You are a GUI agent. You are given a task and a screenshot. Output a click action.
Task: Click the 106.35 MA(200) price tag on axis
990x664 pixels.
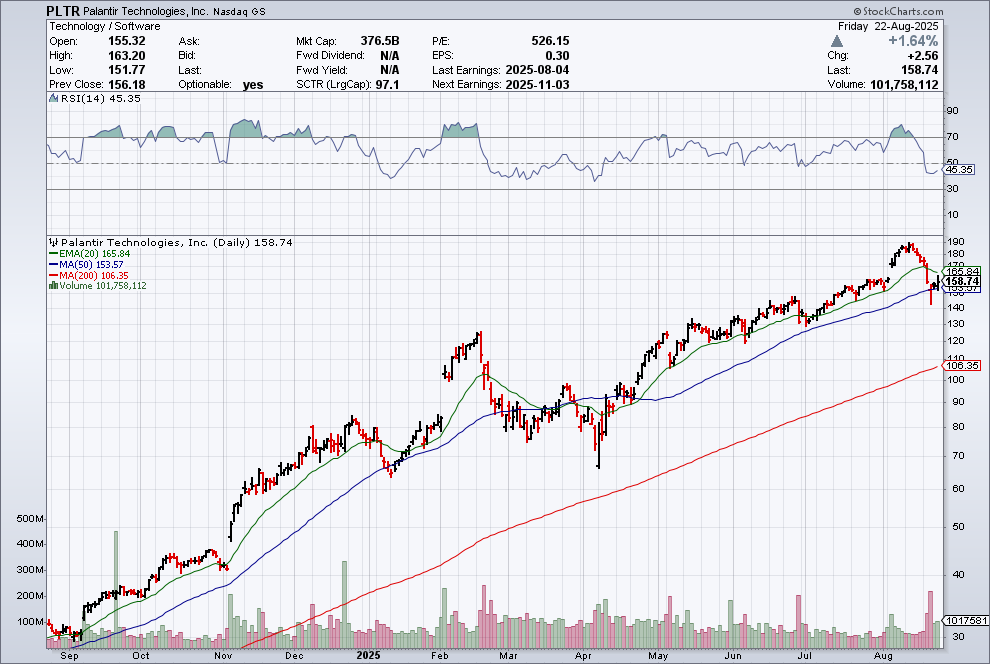click(963, 365)
